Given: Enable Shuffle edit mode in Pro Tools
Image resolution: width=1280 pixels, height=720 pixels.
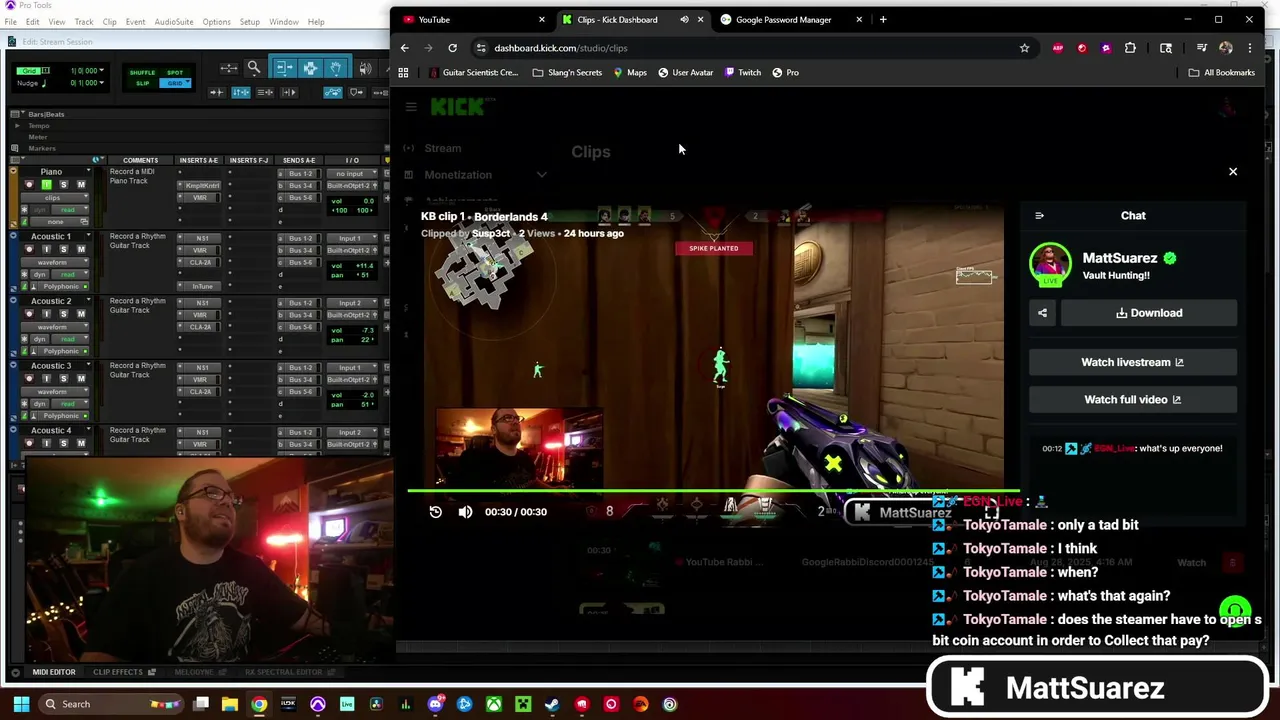Looking at the screenshot, I should 143,73.
